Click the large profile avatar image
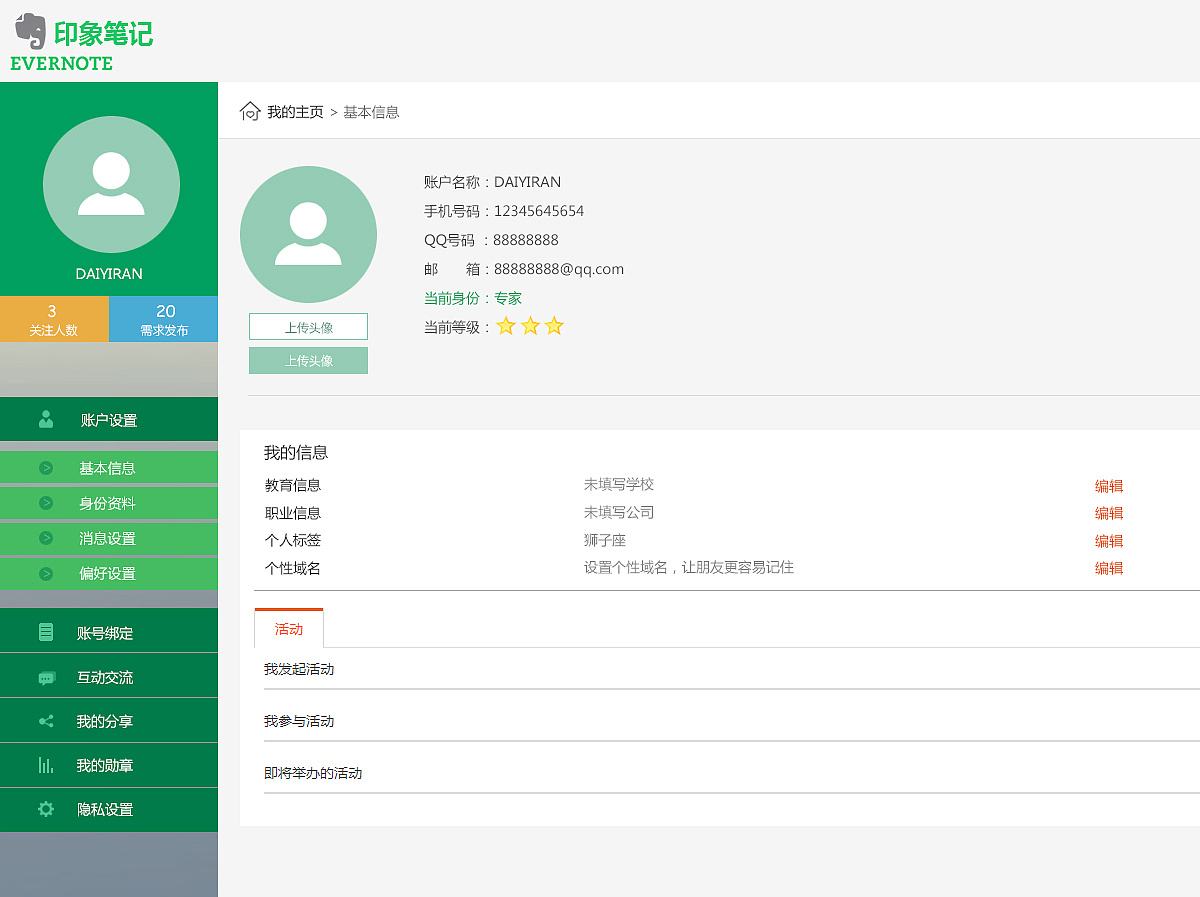This screenshot has height=897, width=1200. tap(309, 233)
